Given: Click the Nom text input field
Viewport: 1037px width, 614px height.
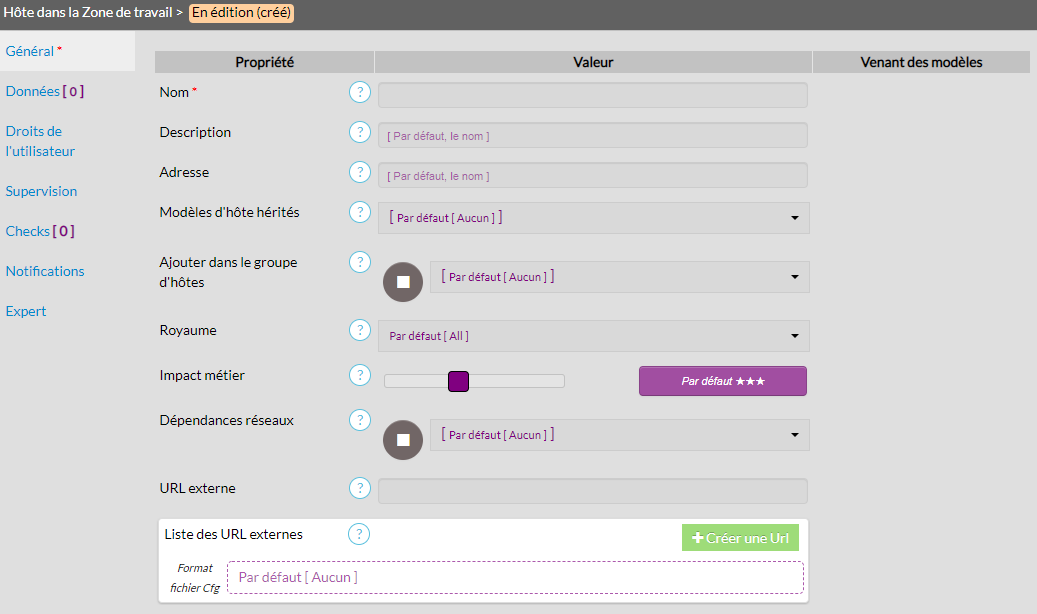Looking at the screenshot, I should pyautogui.click(x=592, y=95).
